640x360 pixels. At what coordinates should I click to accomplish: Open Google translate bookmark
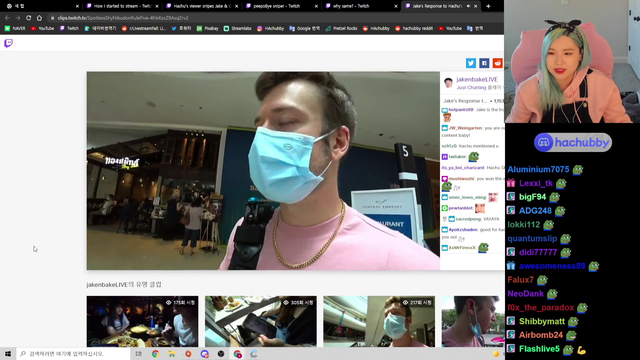click(x=304, y=29)
